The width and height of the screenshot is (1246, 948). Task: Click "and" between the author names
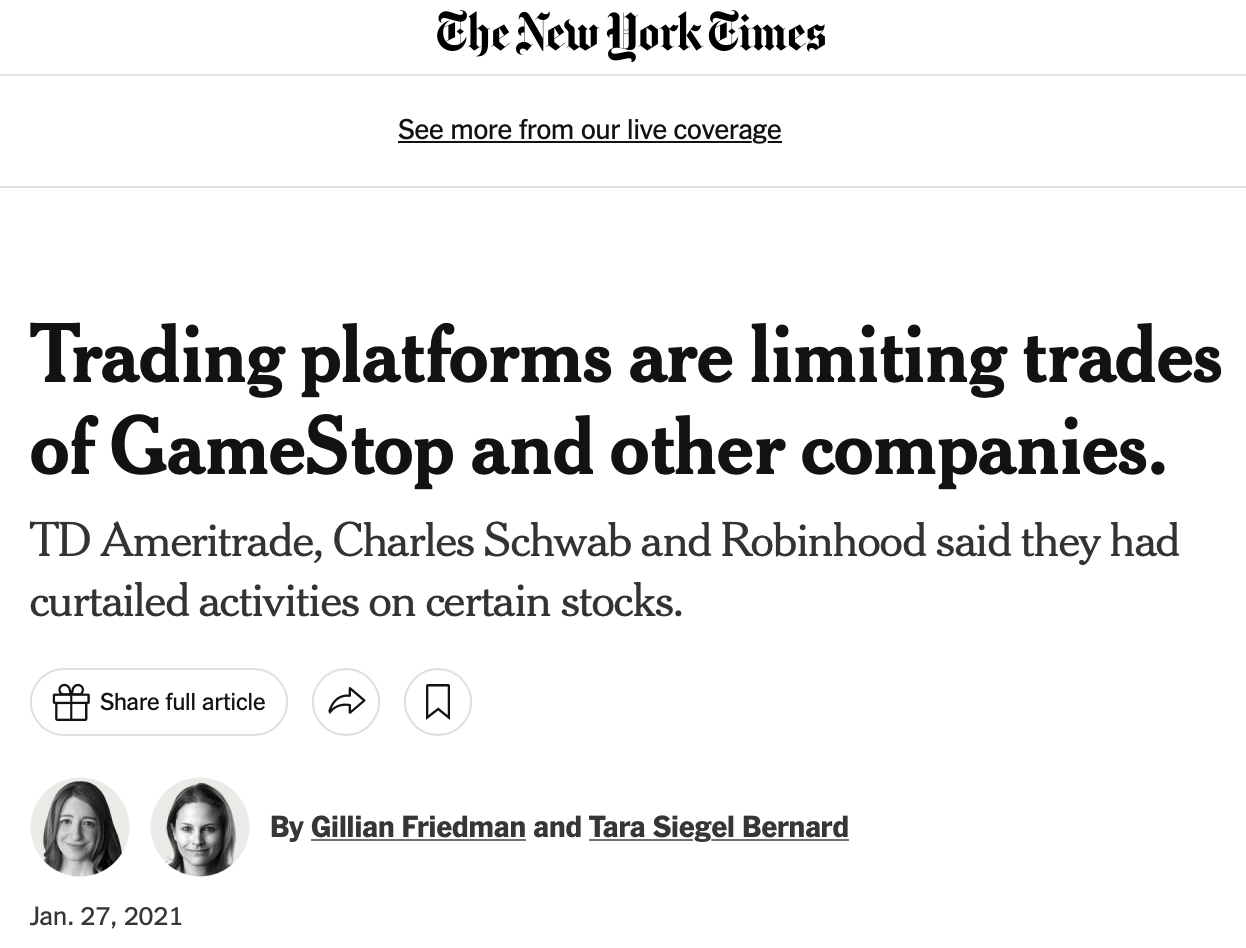click(x=557, y=827)
